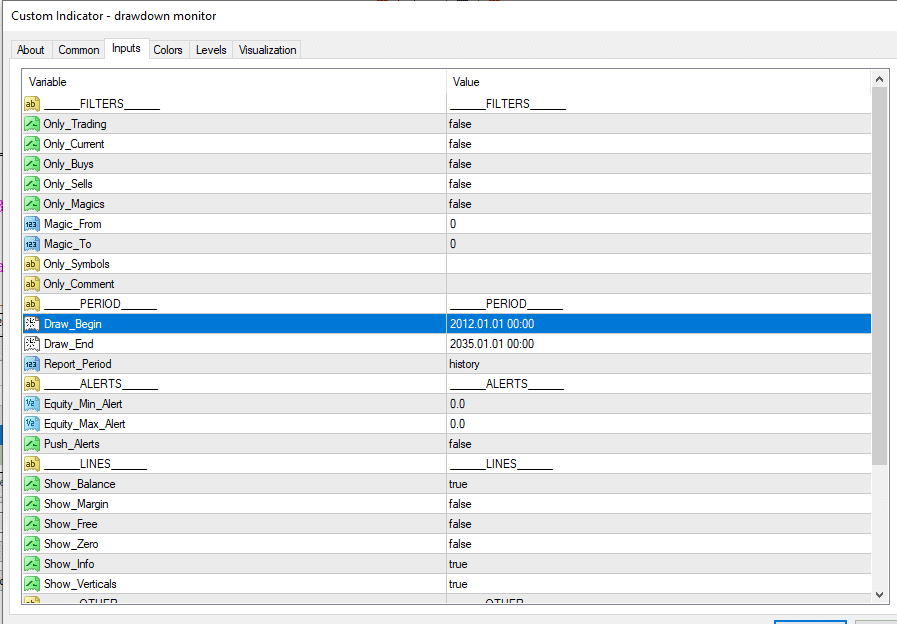Click the string icon beside the FILTERS variable
This screenshot has height=624, width=897.
32,104
